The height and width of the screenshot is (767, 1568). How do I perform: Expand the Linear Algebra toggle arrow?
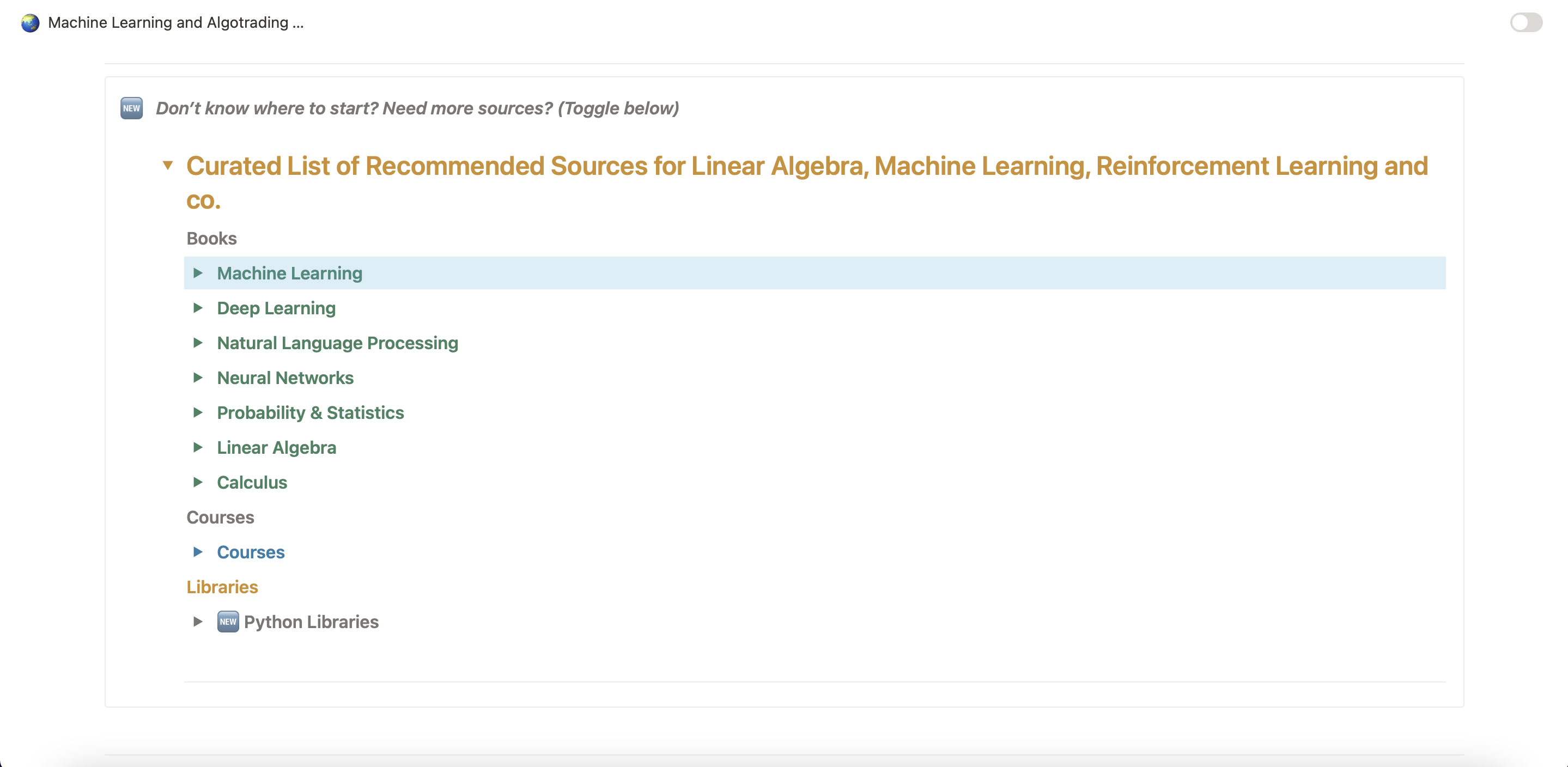(198, 447)
